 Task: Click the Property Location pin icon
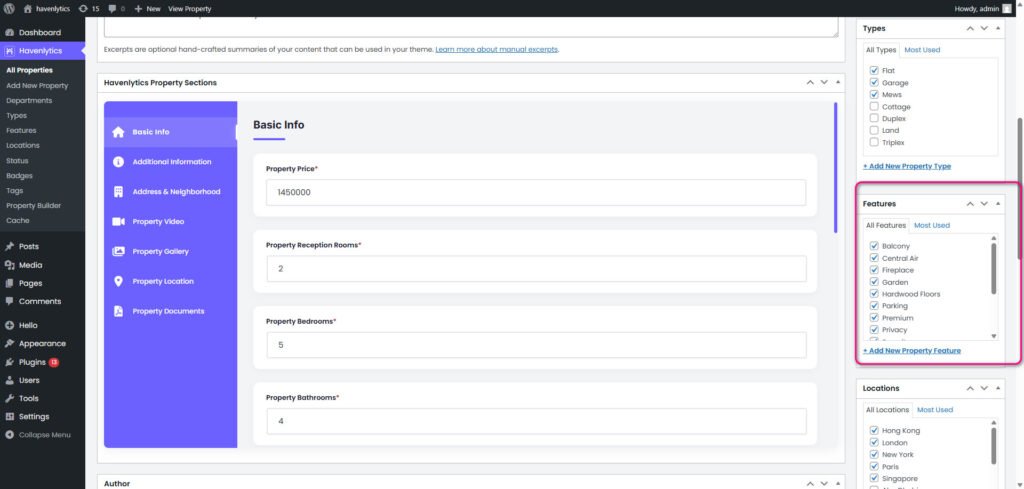(118, 282)
